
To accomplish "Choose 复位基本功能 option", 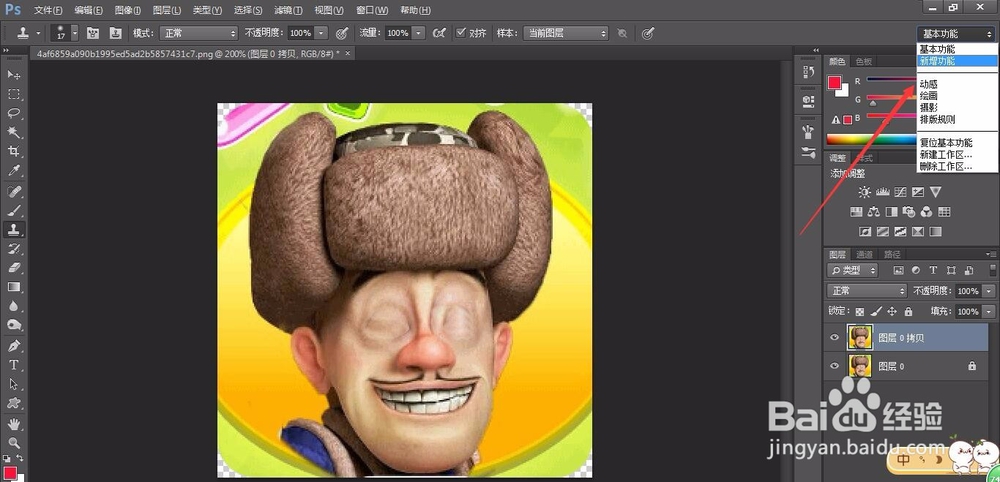I will pos(946,142).
